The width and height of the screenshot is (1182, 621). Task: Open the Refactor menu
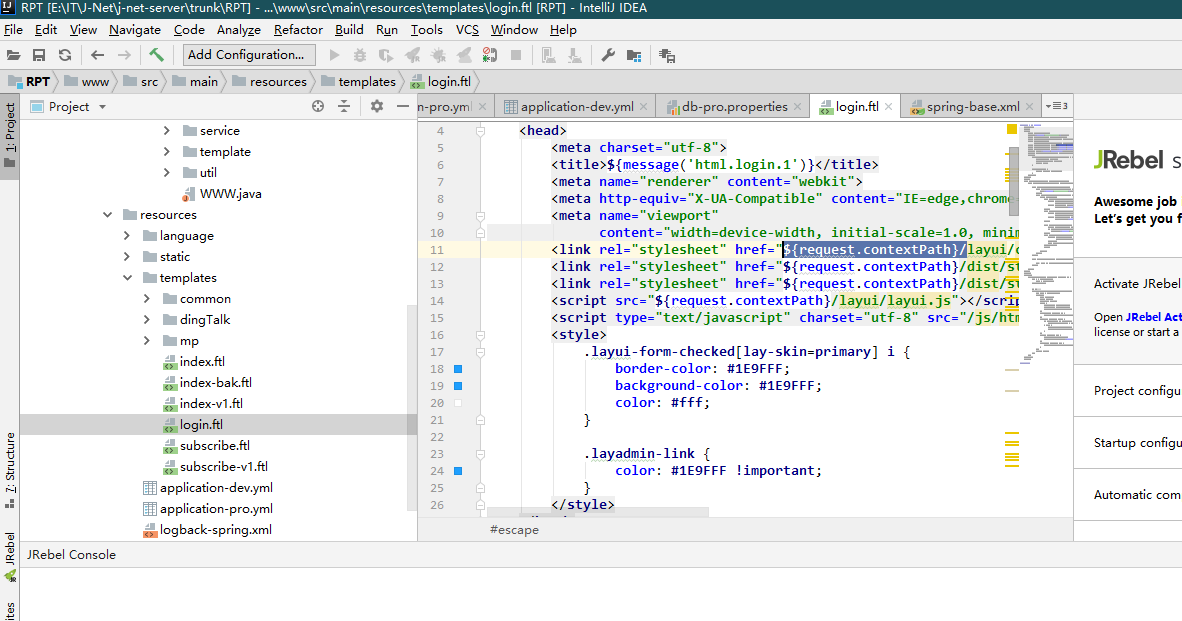297,29
